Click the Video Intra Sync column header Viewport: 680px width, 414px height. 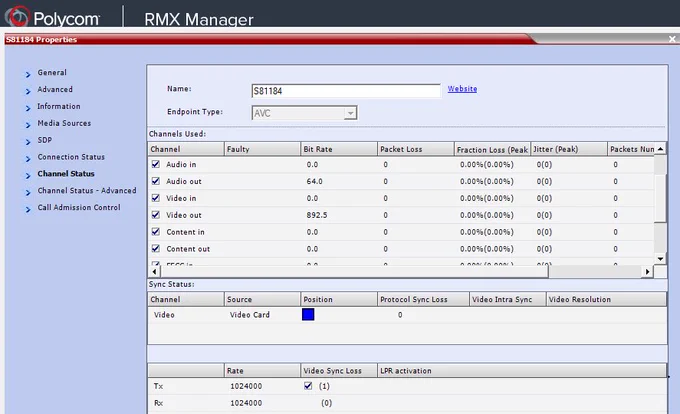[x=507, y=299]
